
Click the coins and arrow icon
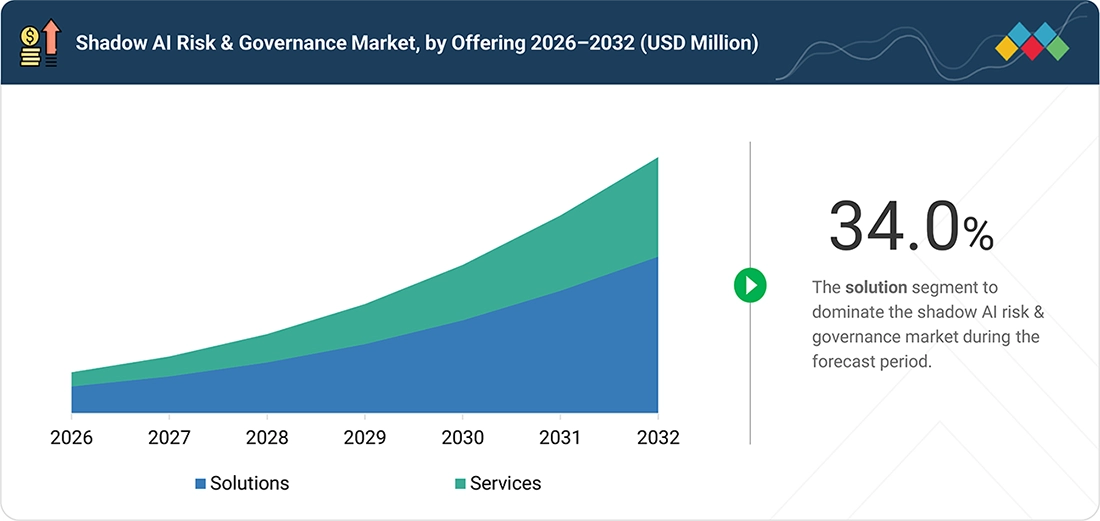41,43
